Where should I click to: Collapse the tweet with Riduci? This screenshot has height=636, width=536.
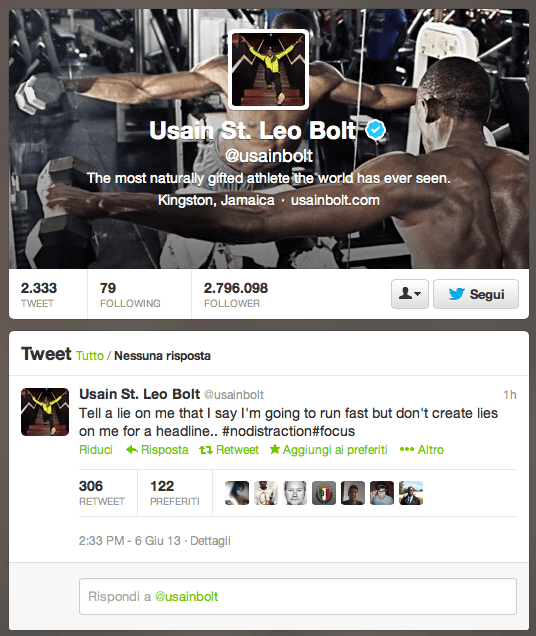coord(96,449)
